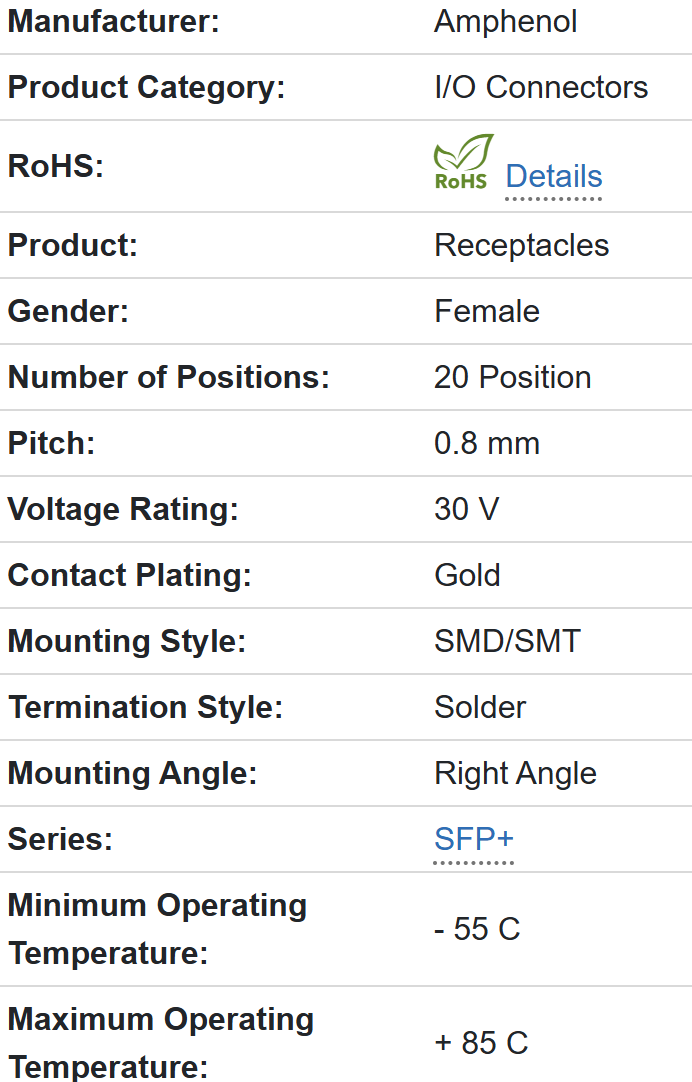The height and width of the screenshot is (1082, 692).
Task: Click the 30 V voltage rating value
Action: coord(466,509)
